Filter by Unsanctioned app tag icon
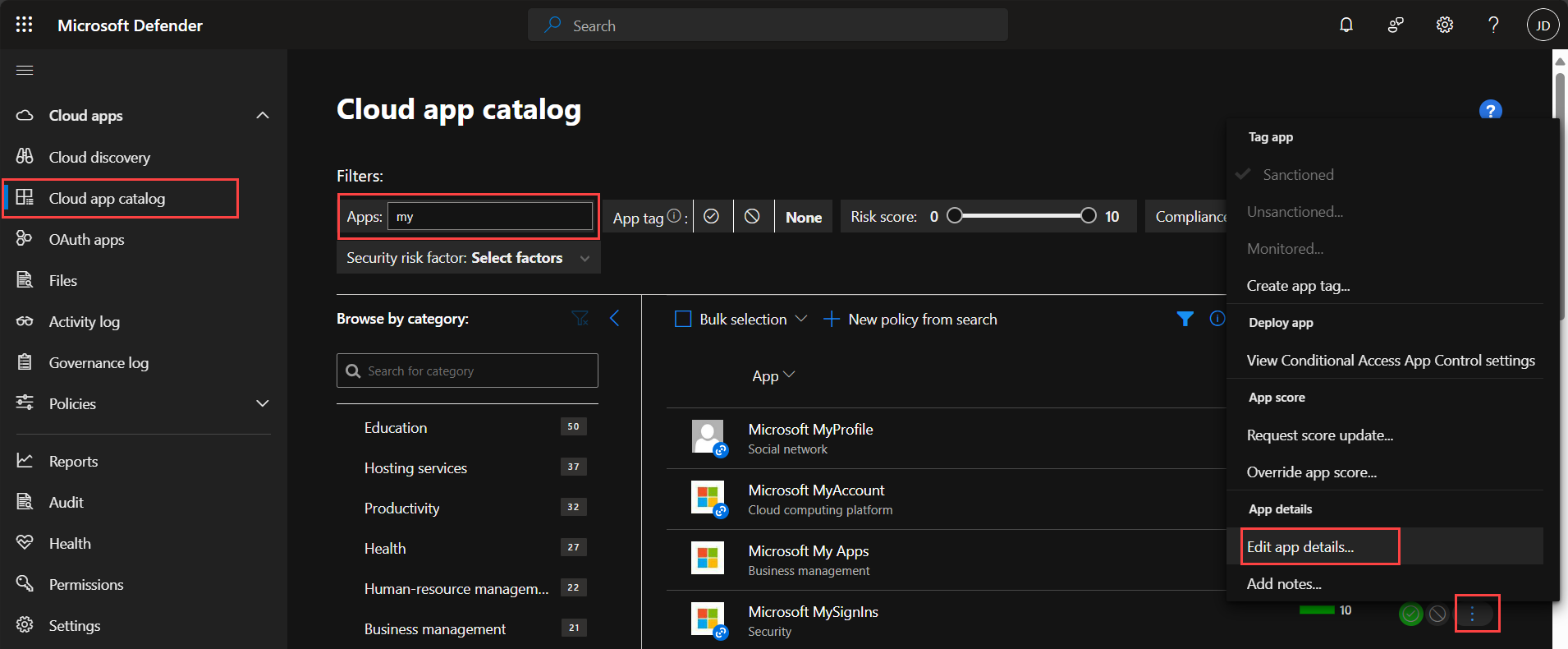The width and height of the screenshot is (1568, 649). (x=752, y=216)
